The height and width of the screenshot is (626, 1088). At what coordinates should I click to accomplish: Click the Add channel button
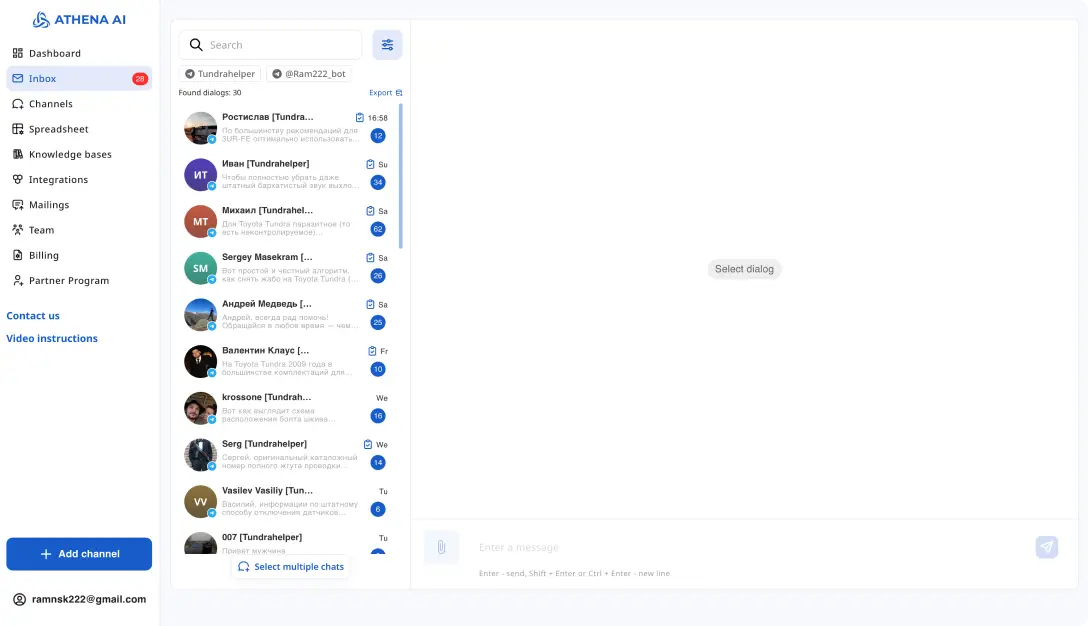[79, 554]
